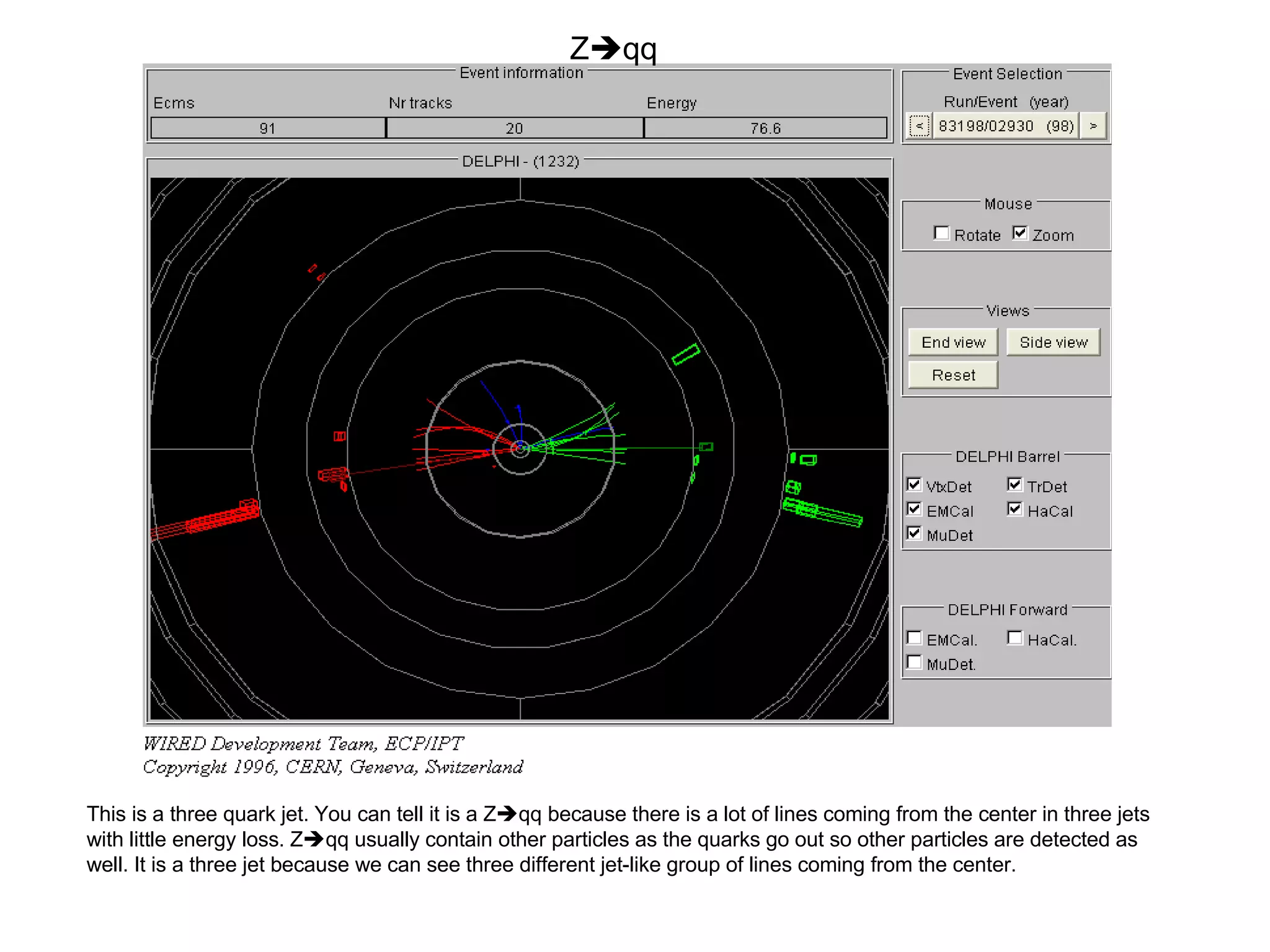Click the Energy value field
This screenshot has width=1270, height=952.
coord(765,128)
